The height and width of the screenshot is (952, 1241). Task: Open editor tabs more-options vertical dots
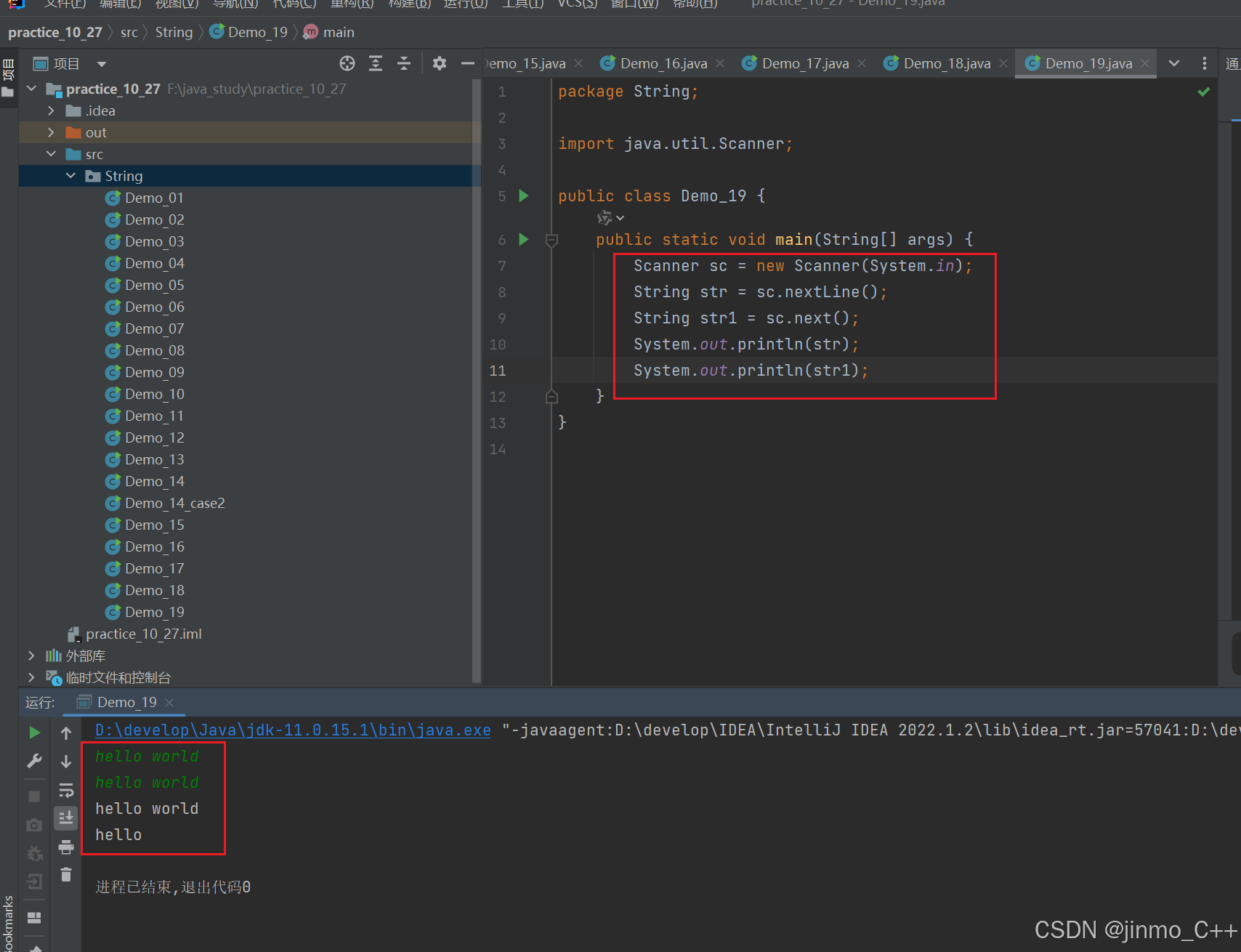pyautogui.click(x=1204, y=63)
